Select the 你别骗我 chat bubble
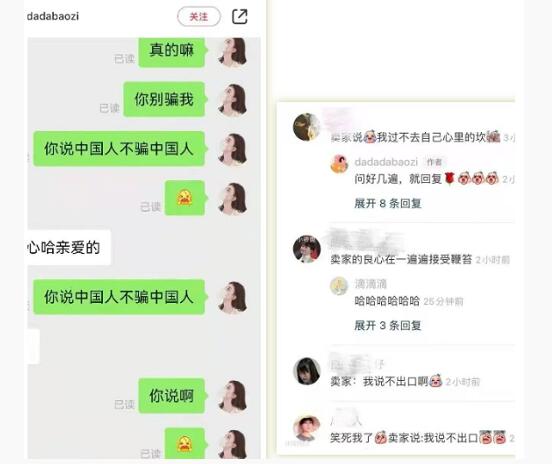The image size is (552, 464). [164, 99]
